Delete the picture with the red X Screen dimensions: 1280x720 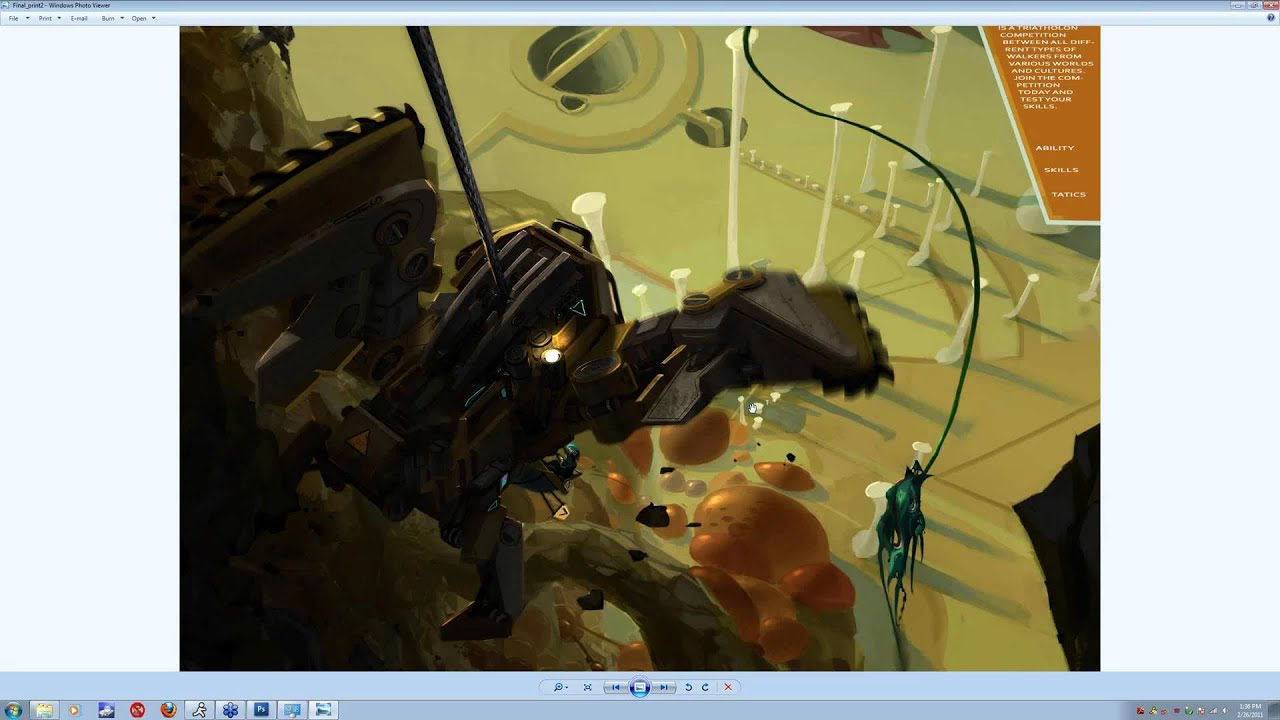click(x=728, y=687)
